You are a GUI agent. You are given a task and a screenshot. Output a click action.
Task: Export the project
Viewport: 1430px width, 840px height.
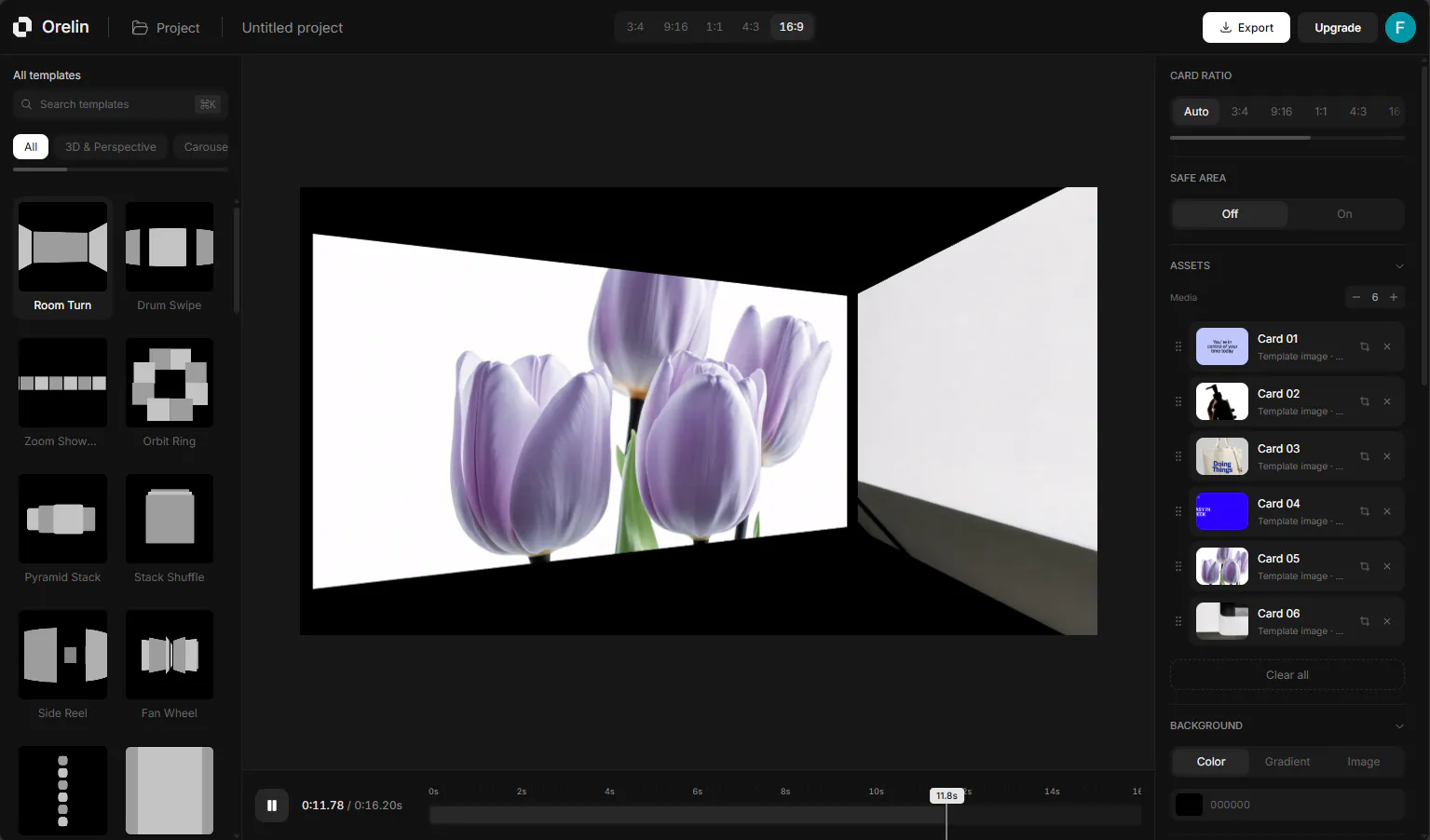point(1246,28)
